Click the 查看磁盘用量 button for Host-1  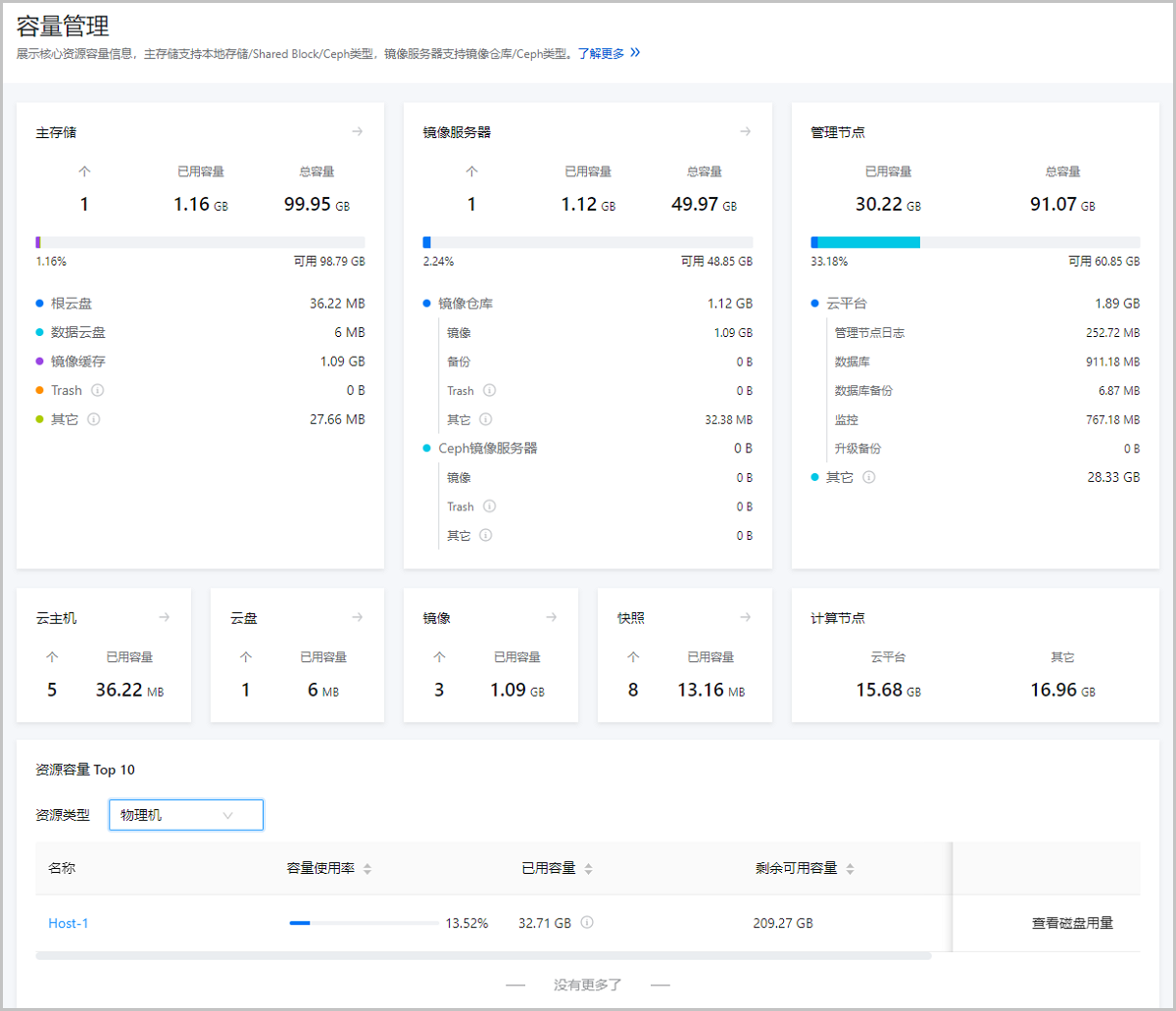(x=1071, y=922)
